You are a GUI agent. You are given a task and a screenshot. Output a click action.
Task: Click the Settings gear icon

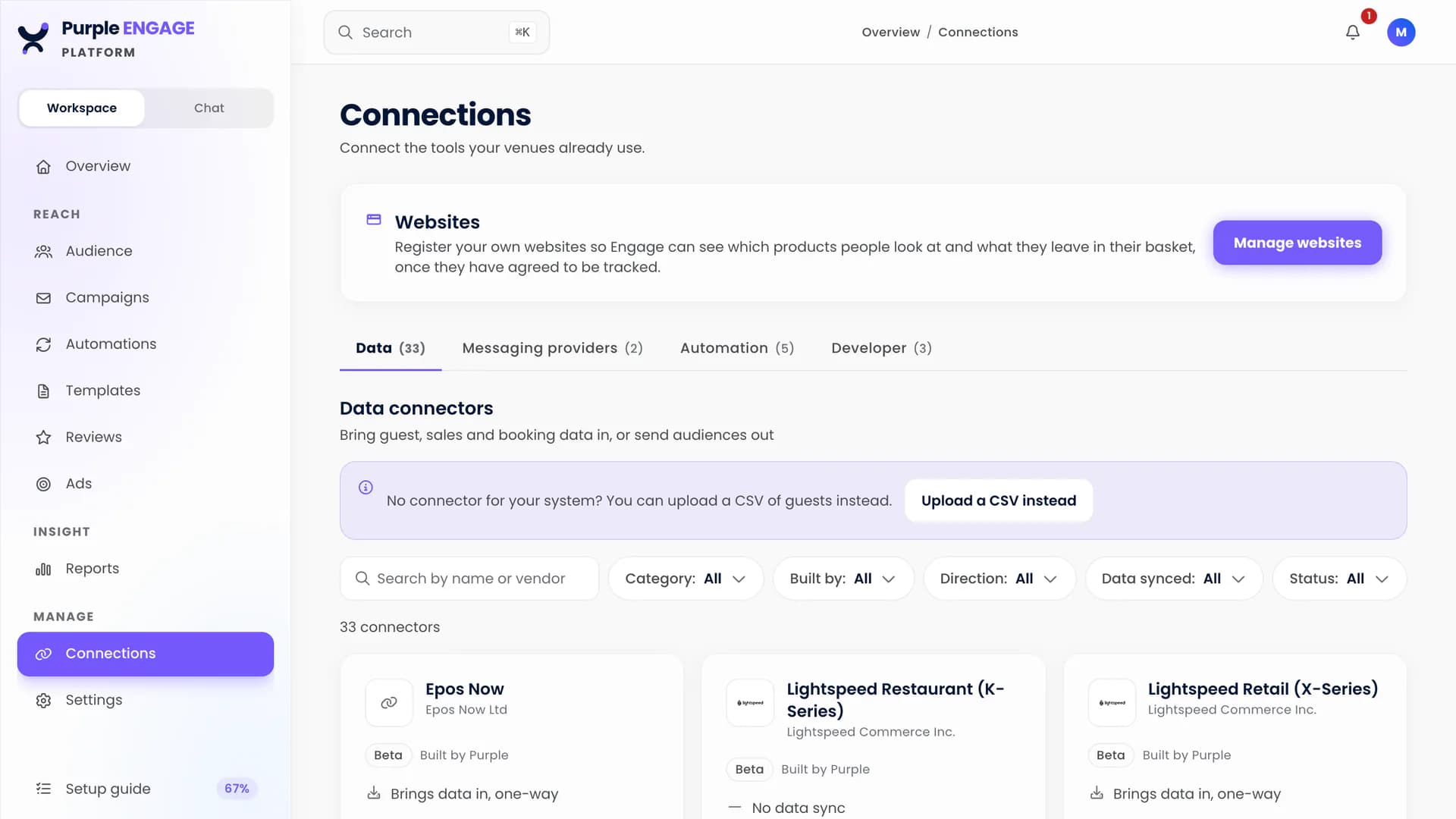[x=43, y=700]
